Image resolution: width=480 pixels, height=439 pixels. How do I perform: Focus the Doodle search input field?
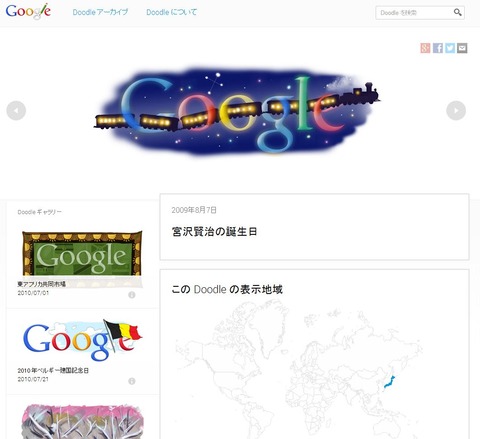pyautogui.click(x=415, y=13)
